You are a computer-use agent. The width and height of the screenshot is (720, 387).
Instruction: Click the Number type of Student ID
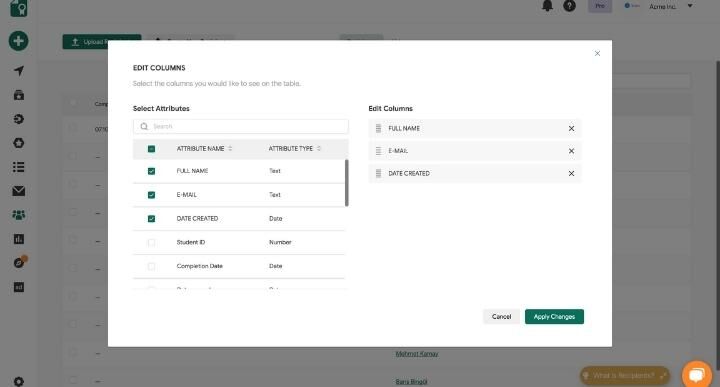[280, 242]
